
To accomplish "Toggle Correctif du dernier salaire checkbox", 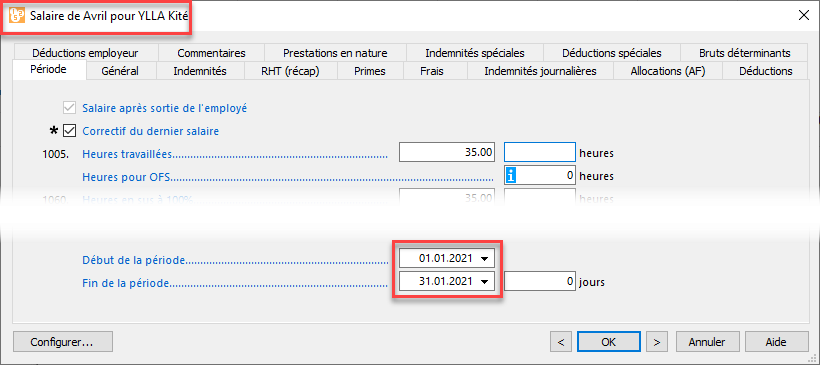I will [70, 131].
